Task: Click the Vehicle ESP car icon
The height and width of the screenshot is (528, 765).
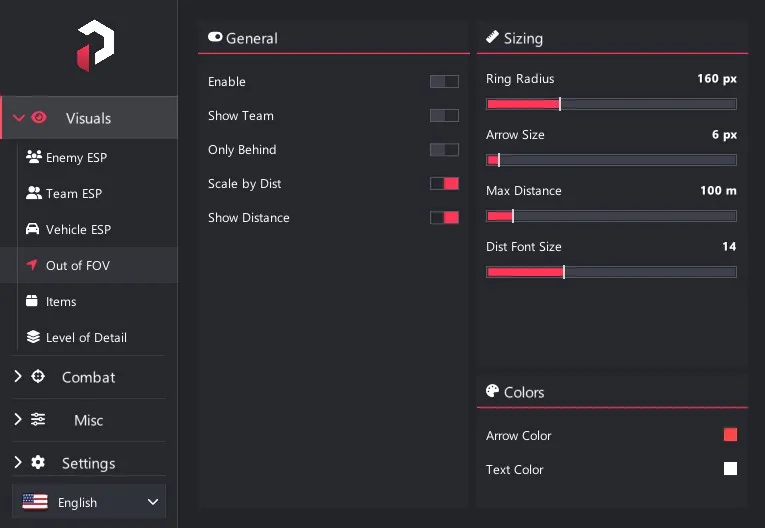Action: coord(32,229)
